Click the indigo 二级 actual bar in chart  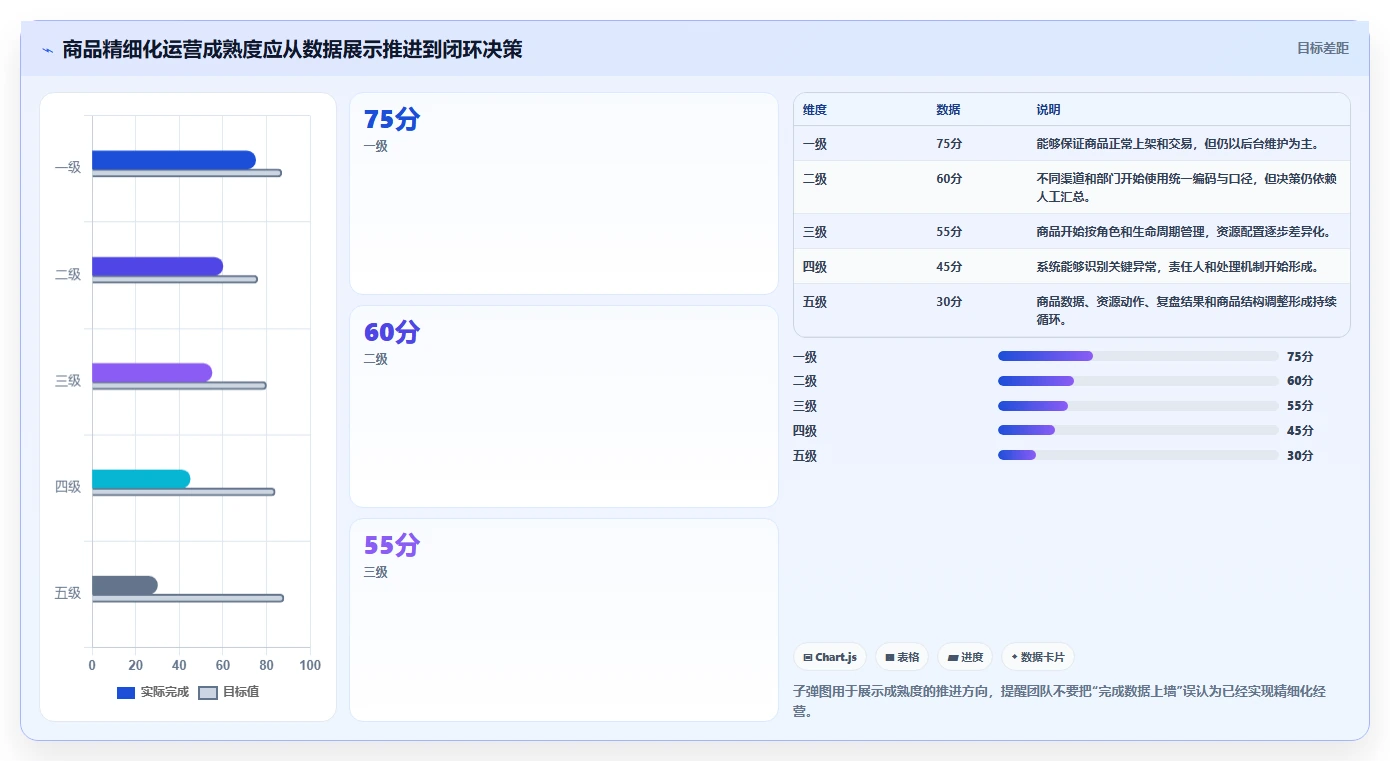click(157, 266)
